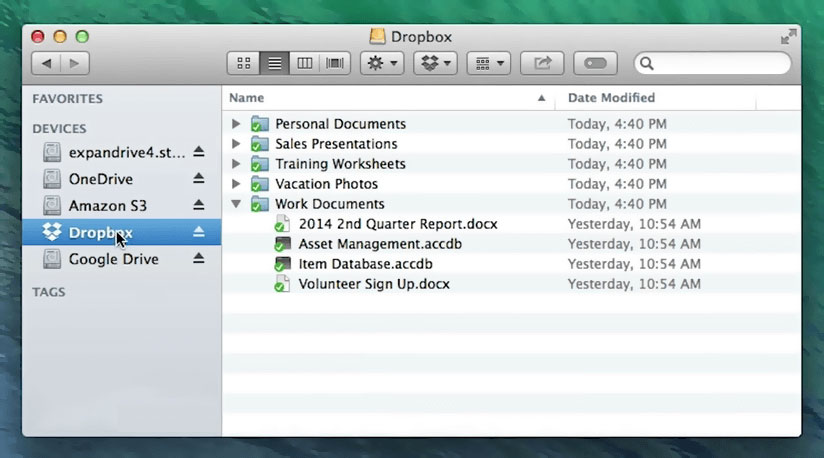
Task: Expand the Vacation Photos folder
Action: coord(236,184)
